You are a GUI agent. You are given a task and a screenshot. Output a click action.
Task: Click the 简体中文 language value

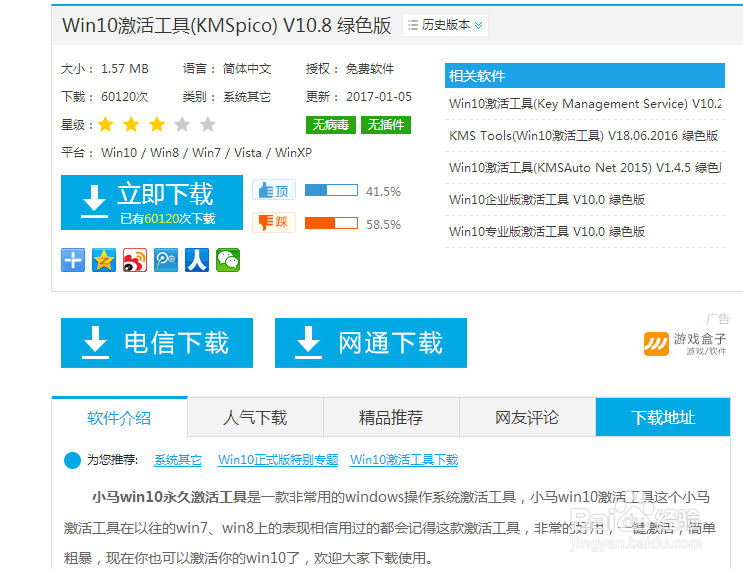(x=247, y=69)
